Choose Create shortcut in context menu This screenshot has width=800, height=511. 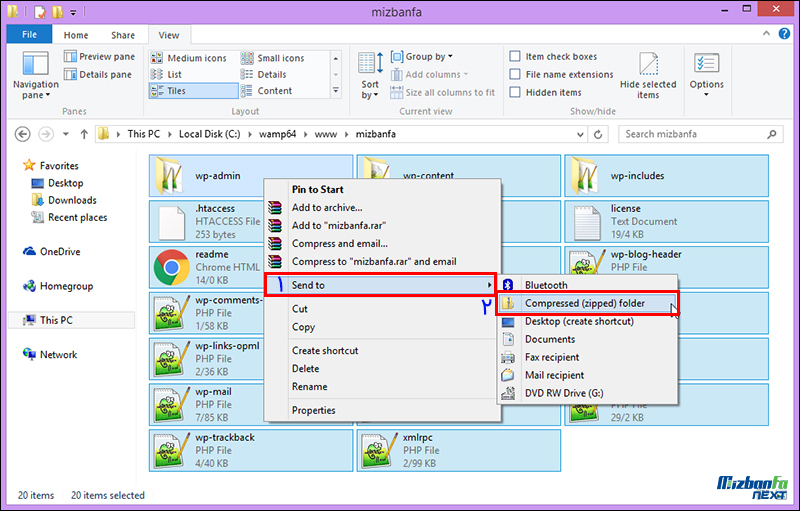(325, 351)
